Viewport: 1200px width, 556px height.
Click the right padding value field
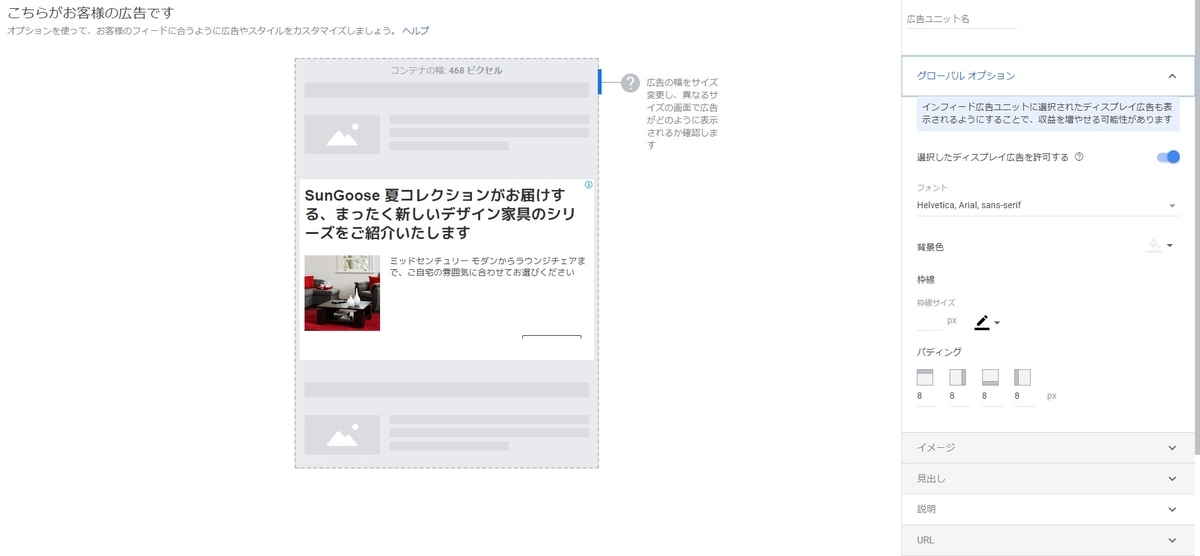pyautogui.click(x=958, y=397)
